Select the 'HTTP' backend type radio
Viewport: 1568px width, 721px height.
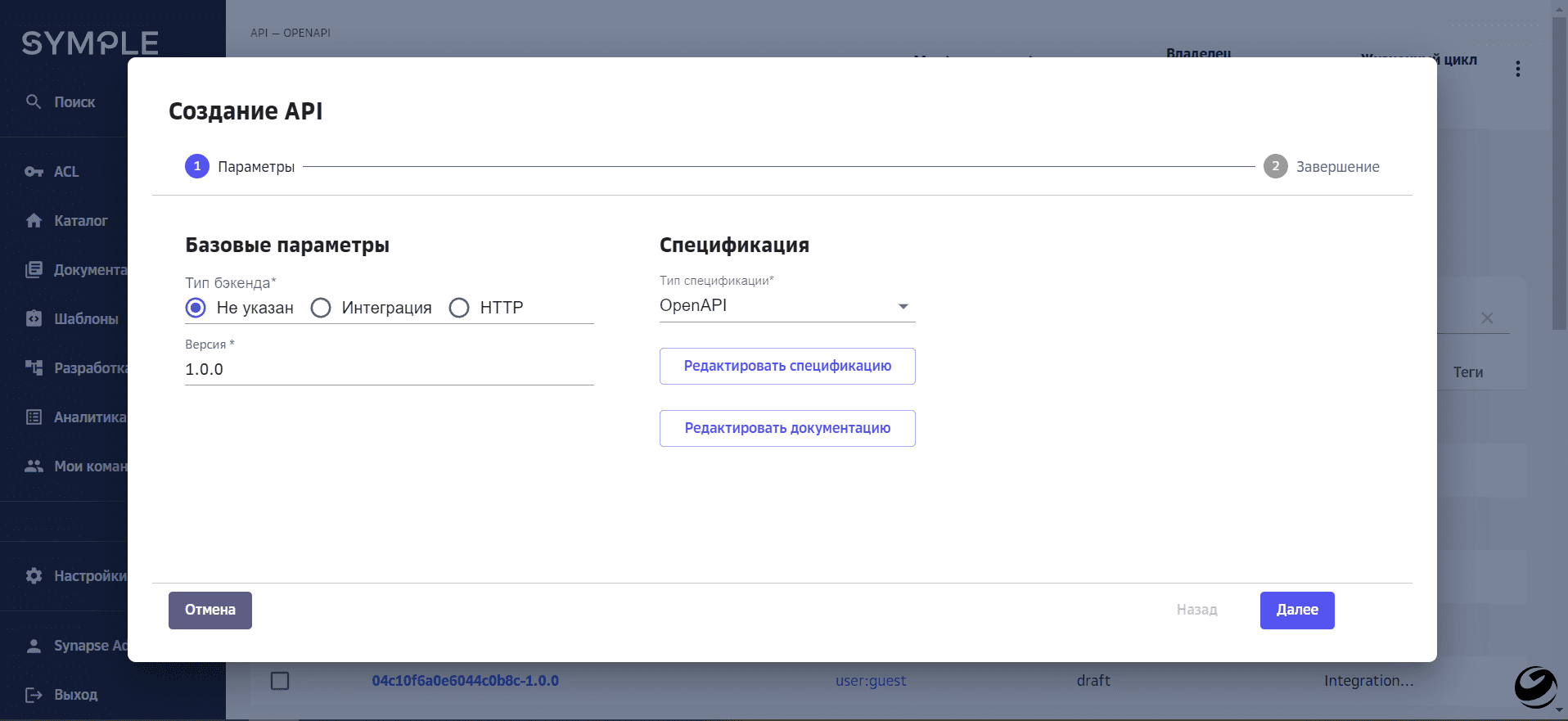coord(459,308)
